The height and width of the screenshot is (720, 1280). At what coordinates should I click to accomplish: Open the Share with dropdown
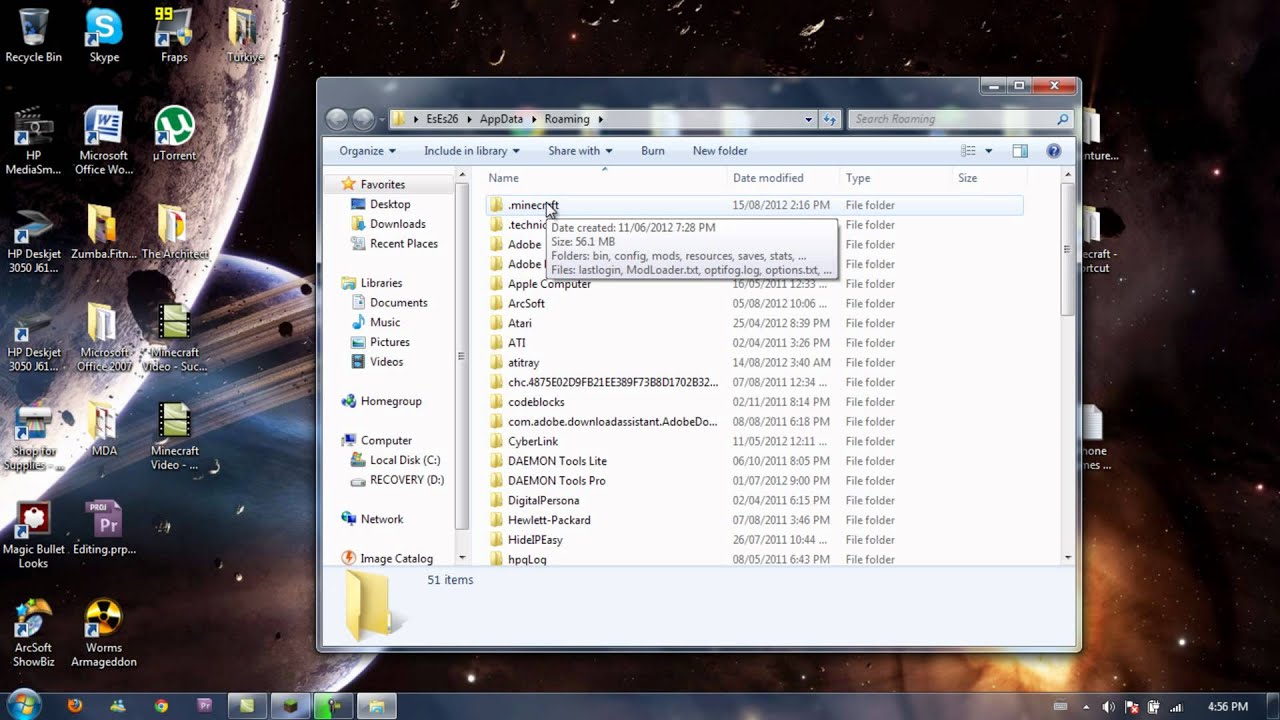[580, 151]
